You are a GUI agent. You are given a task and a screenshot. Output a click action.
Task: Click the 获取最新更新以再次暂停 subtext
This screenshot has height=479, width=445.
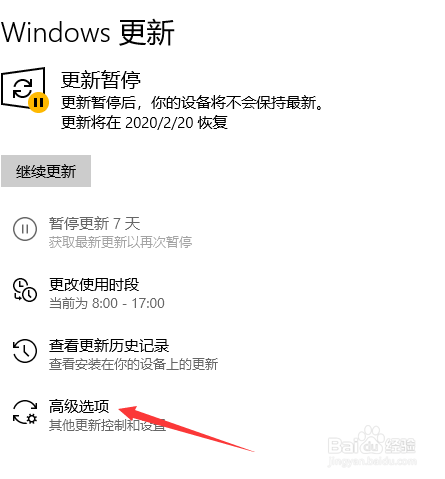(x=120, y=242)
